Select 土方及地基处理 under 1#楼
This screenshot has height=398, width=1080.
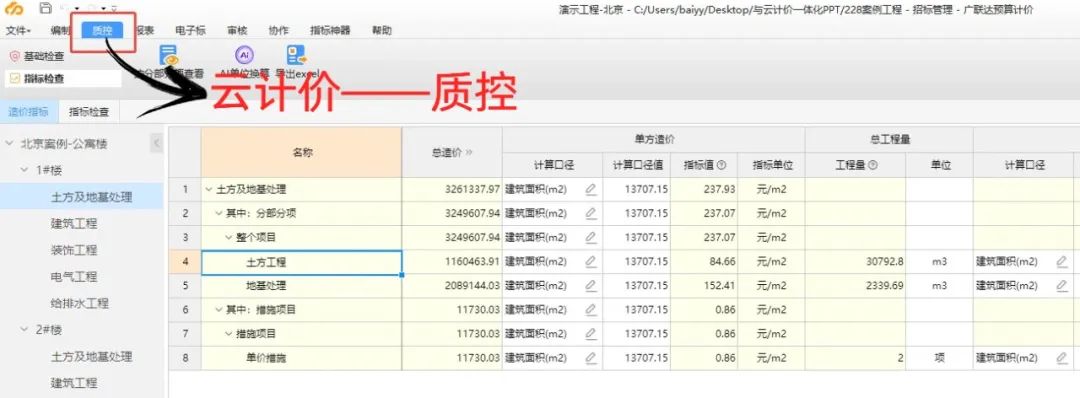pos(92,197)
